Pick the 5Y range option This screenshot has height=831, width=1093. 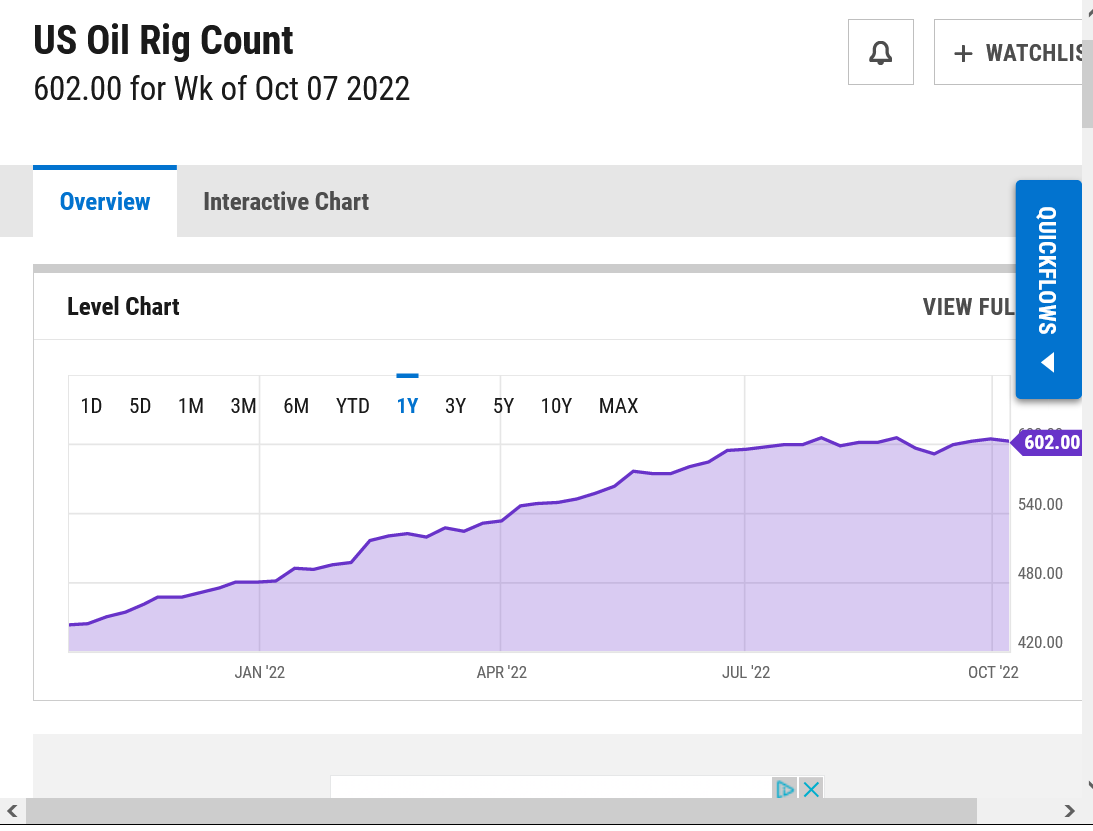(503, 406)
